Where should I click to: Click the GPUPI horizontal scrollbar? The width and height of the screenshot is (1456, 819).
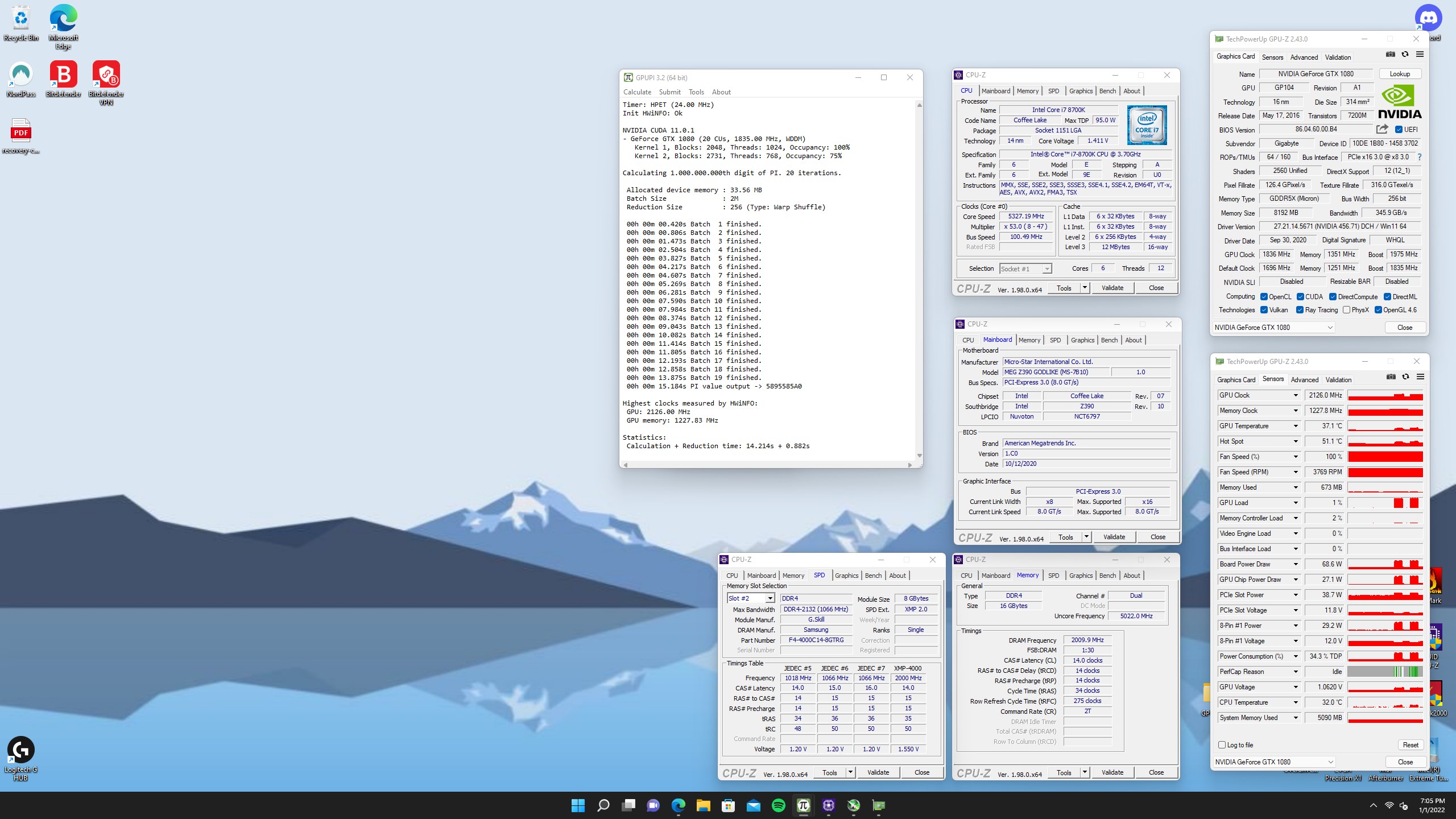tap(768, 465)
